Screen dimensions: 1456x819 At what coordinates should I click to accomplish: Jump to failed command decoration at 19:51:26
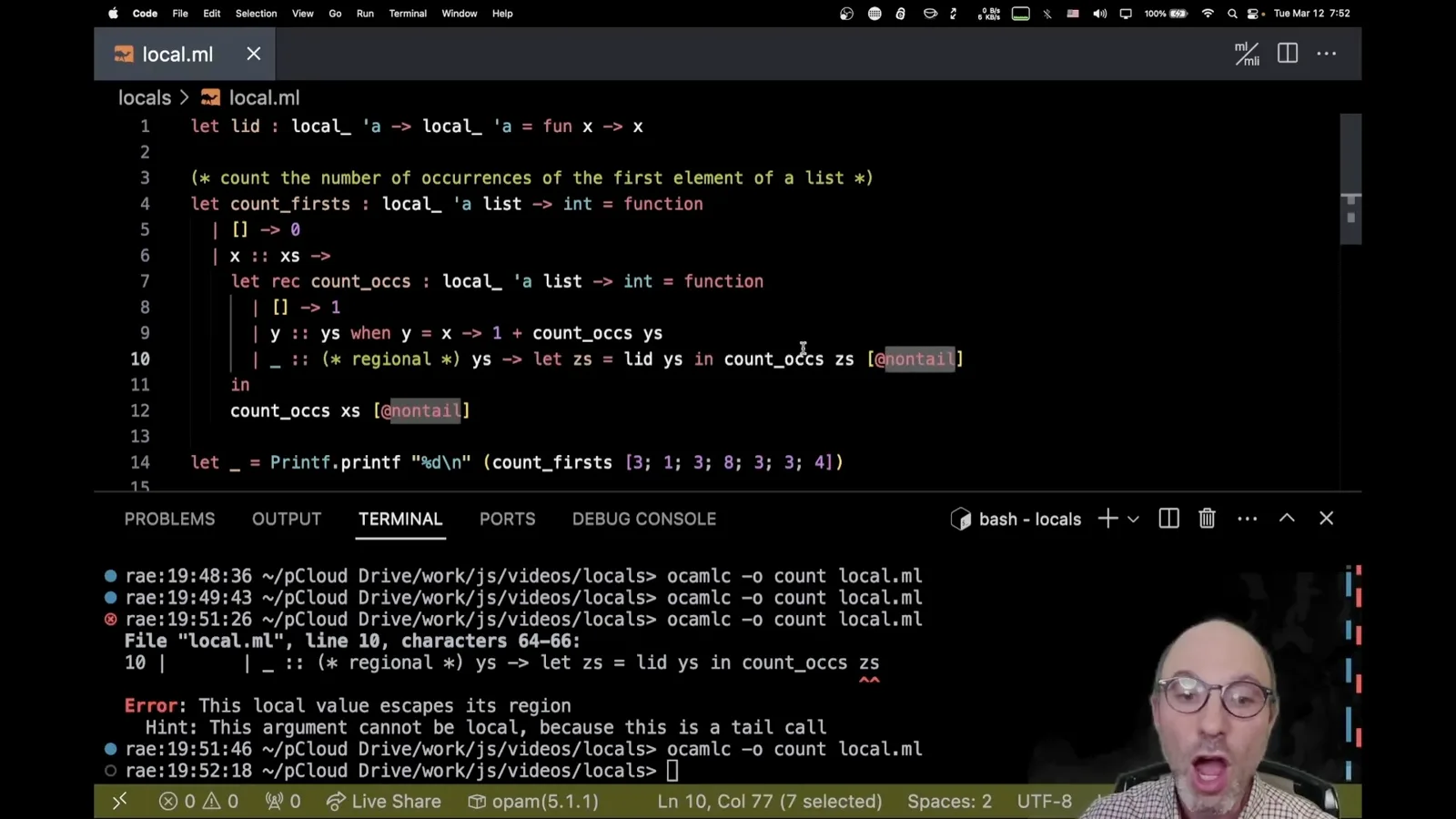pos(110,619)
